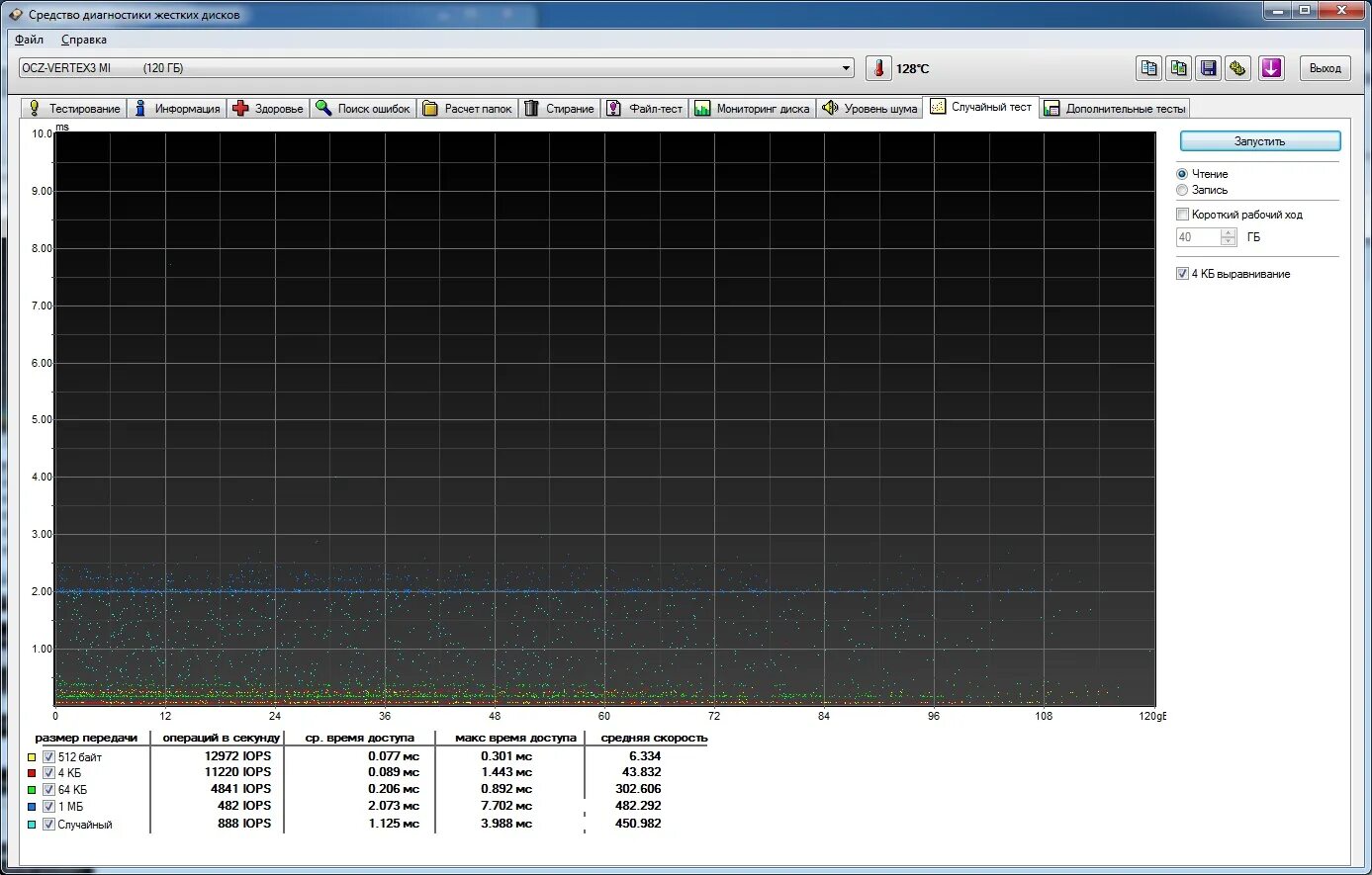This screenshot has width=1372, height=875.
Task: Minimize the disk diagnostics window
Action: coord(1277,10)
